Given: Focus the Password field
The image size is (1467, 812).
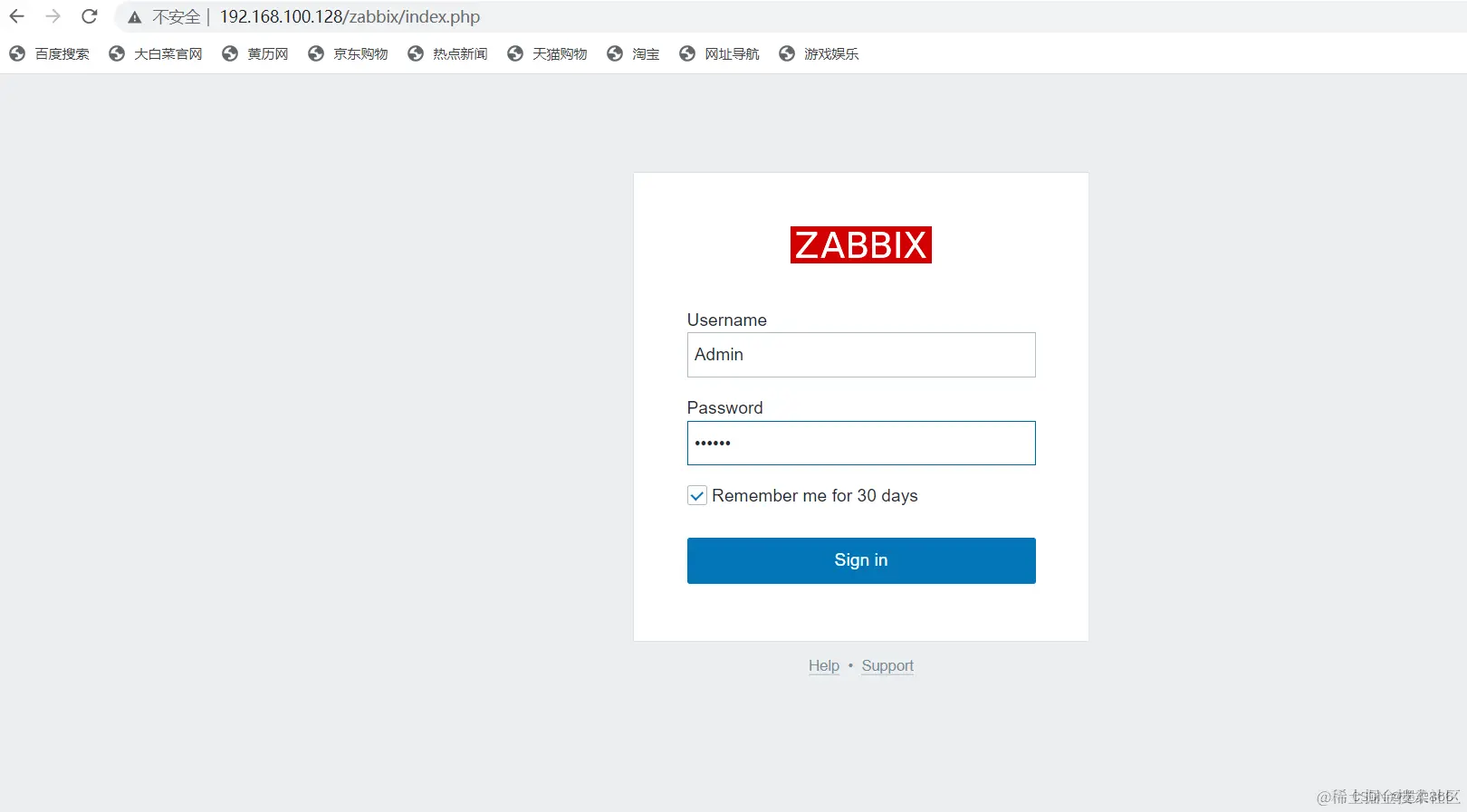Looking at the screenshot, I should pos(861,443).
